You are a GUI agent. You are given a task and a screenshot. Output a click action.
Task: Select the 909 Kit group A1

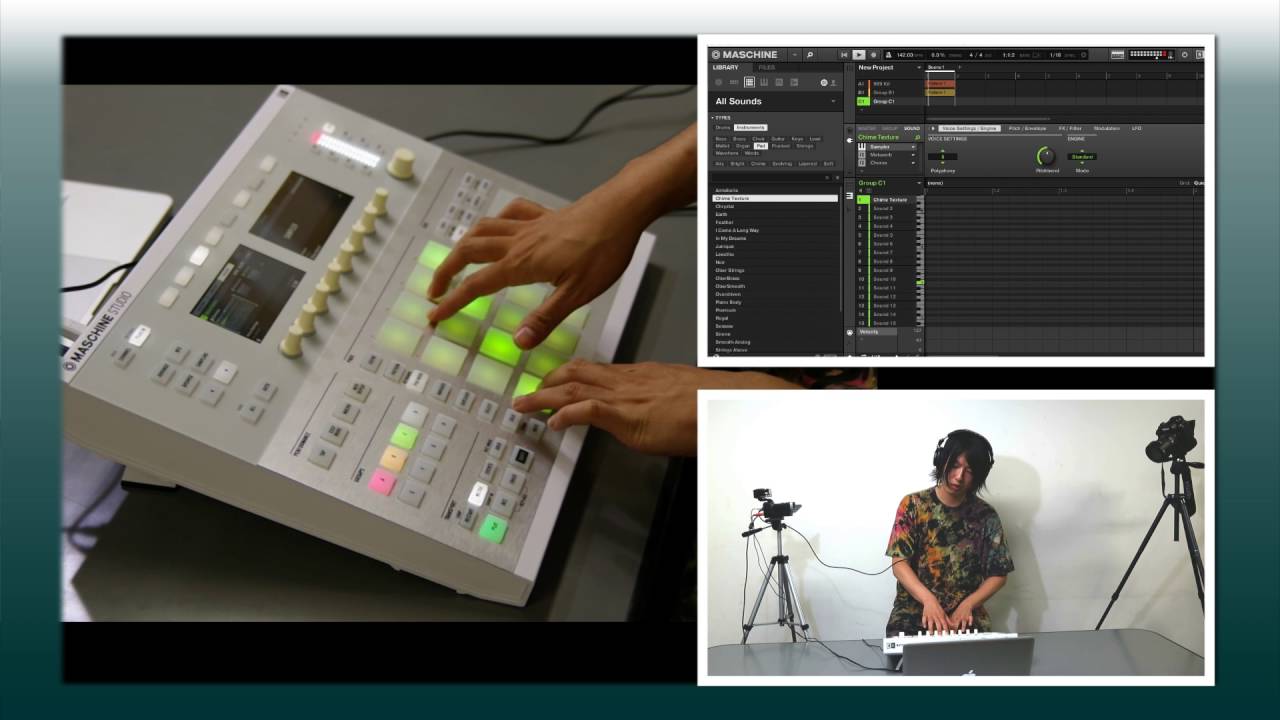[x=890, y=84]
